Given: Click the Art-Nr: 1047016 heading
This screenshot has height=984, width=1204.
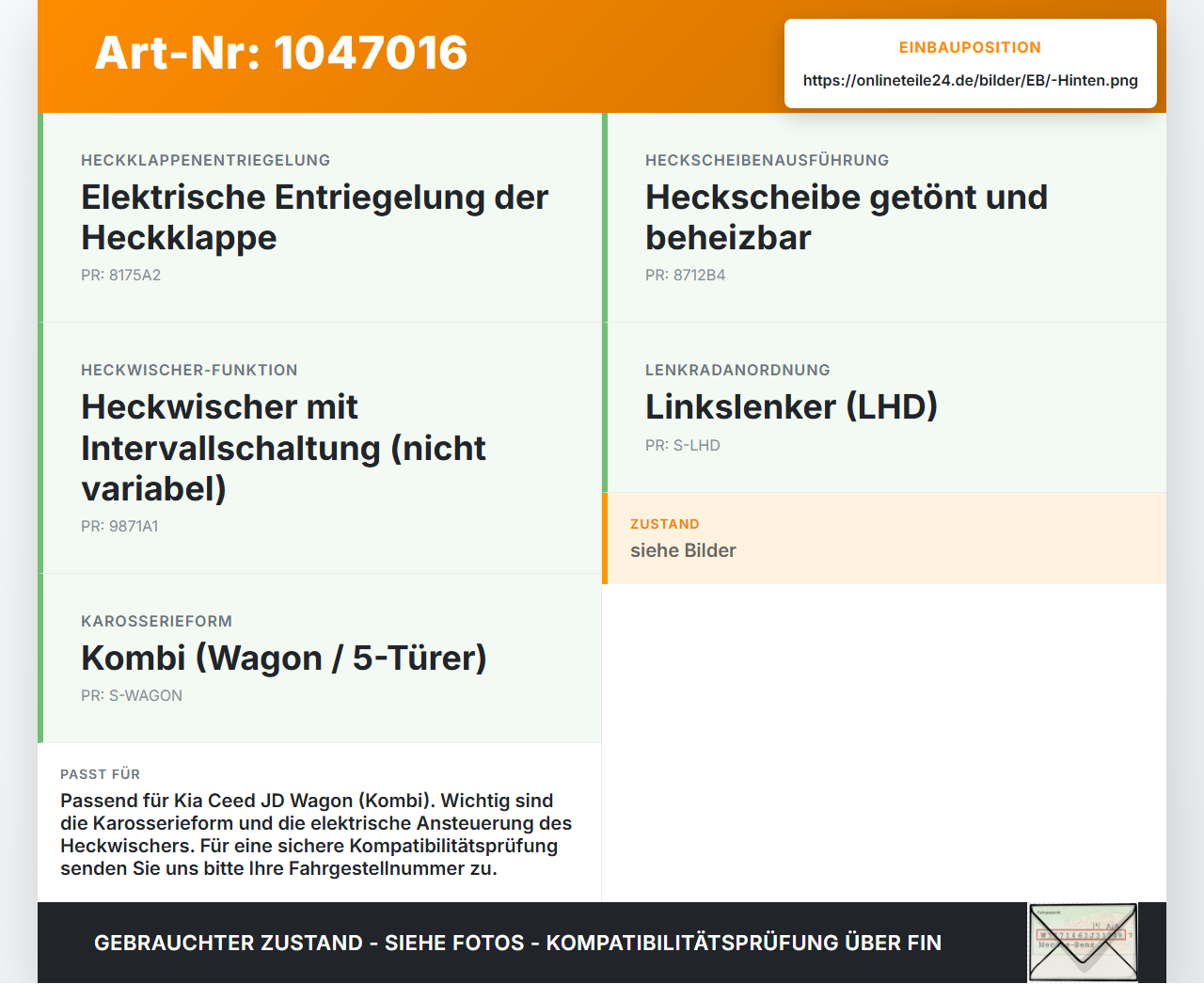Looking at the screenshot, I should coord(281,53).
